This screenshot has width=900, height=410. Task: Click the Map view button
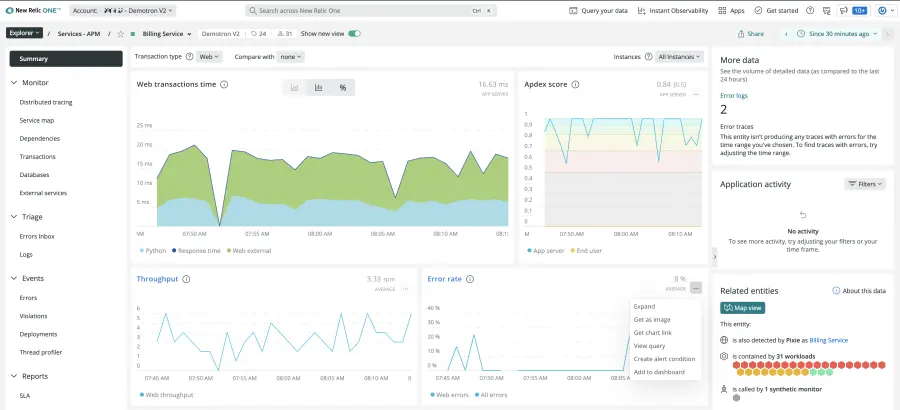[x=742, y=308]
